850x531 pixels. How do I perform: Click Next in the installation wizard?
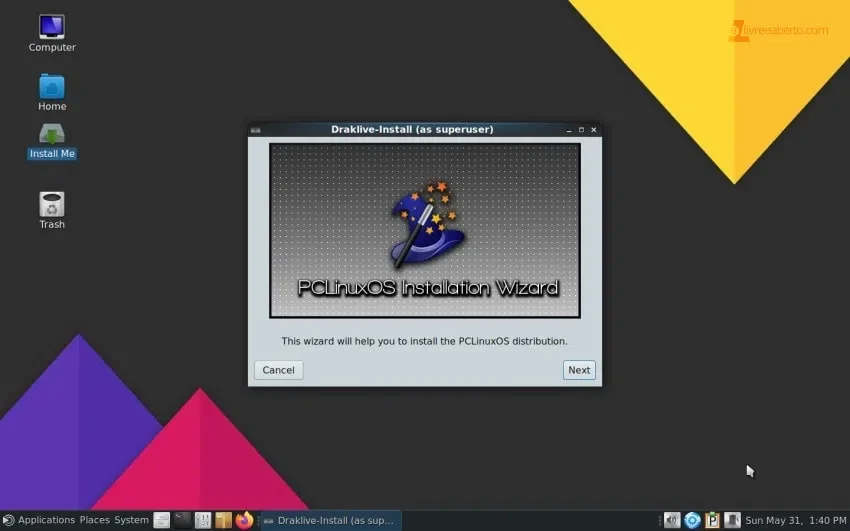point(579,370)
